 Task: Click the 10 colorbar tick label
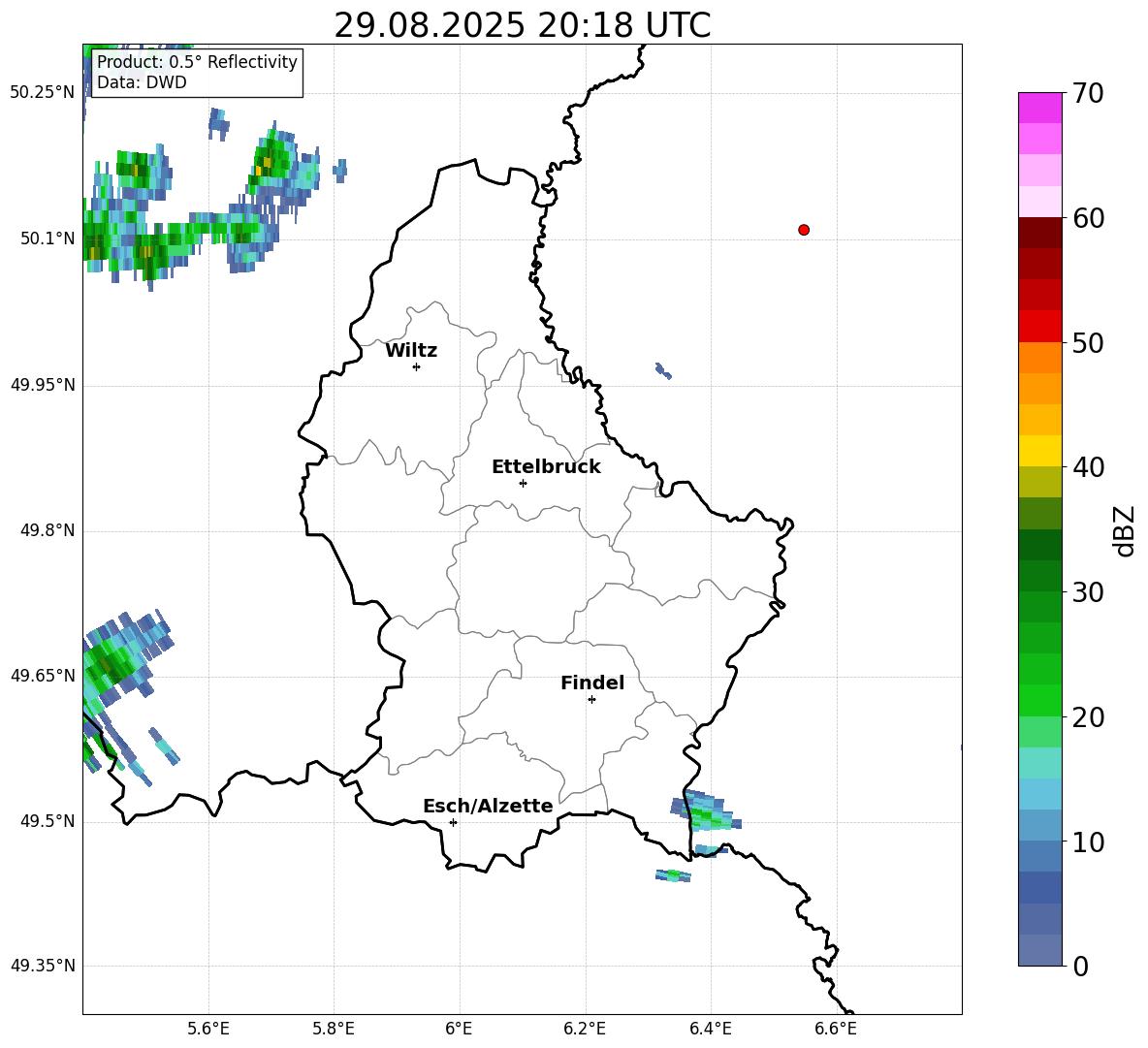pos(1088,842)
